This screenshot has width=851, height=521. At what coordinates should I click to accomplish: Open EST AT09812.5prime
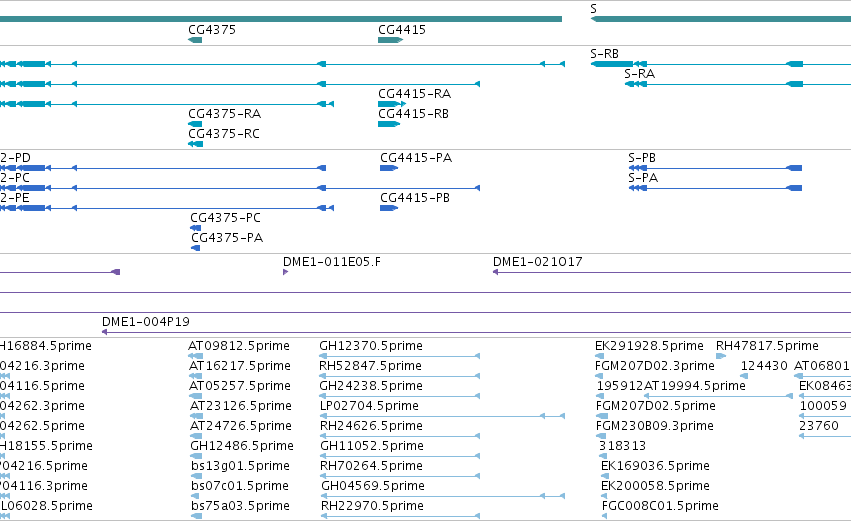tap(239, 346)
